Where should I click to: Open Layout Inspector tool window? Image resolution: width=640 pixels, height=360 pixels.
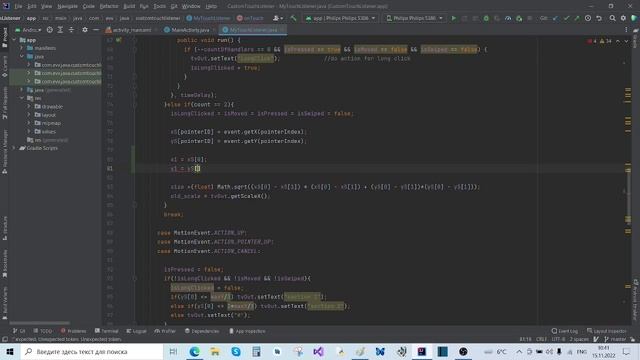(607, 331)
